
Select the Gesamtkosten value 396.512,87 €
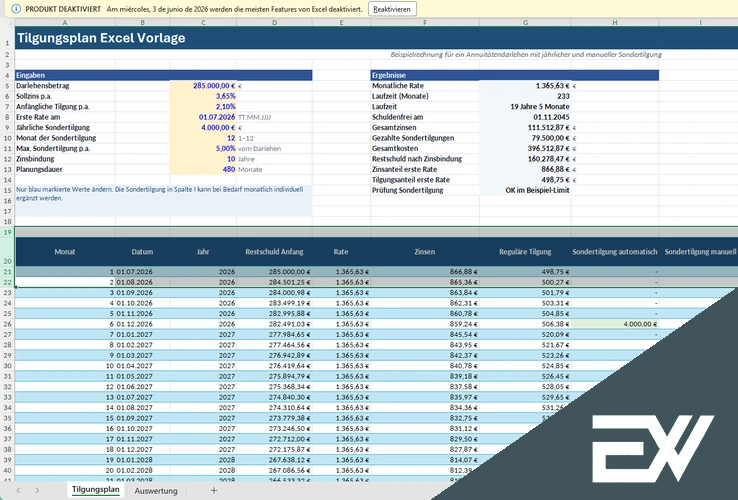525,148
